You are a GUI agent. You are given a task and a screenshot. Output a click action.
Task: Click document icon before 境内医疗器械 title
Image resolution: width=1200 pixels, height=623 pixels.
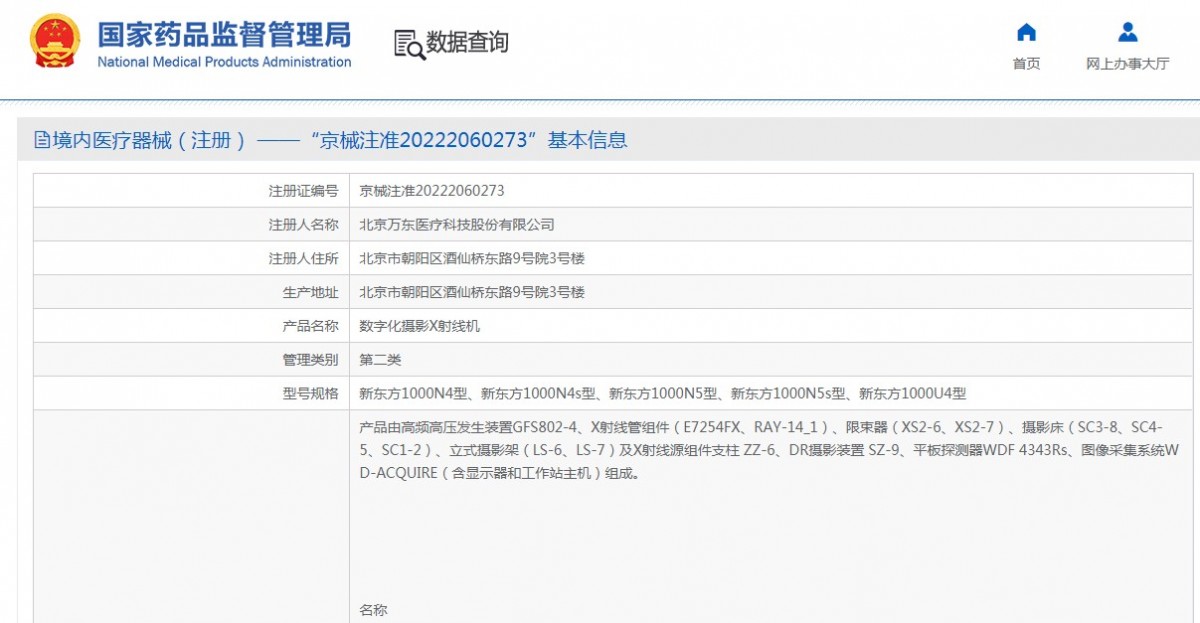point(42,140)
